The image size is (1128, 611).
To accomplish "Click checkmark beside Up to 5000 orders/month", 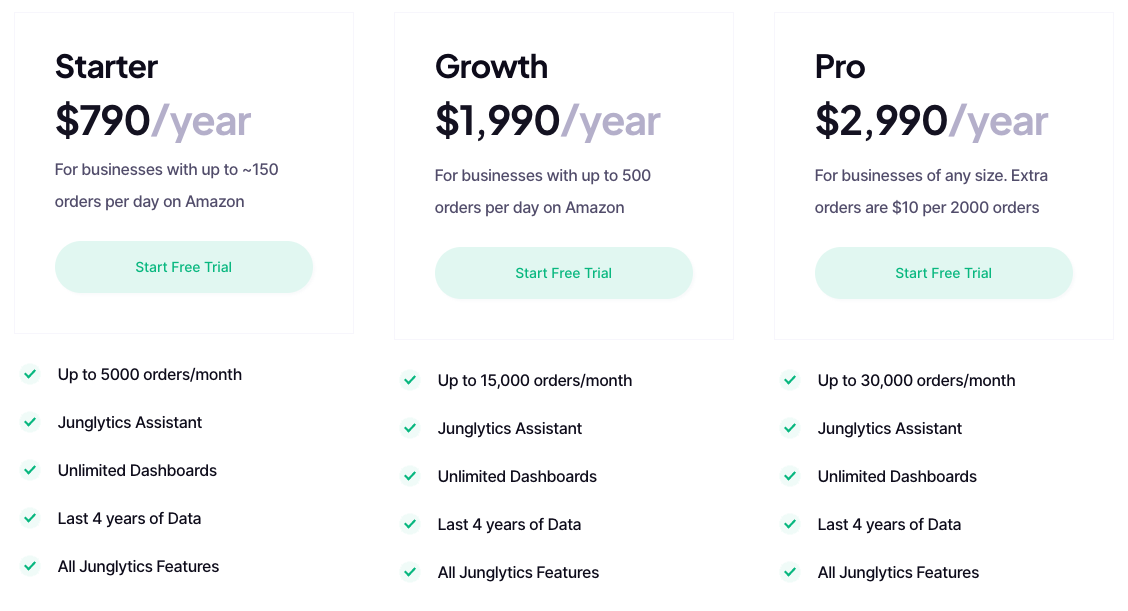I will pyautogui.click(x=30, y=374).
